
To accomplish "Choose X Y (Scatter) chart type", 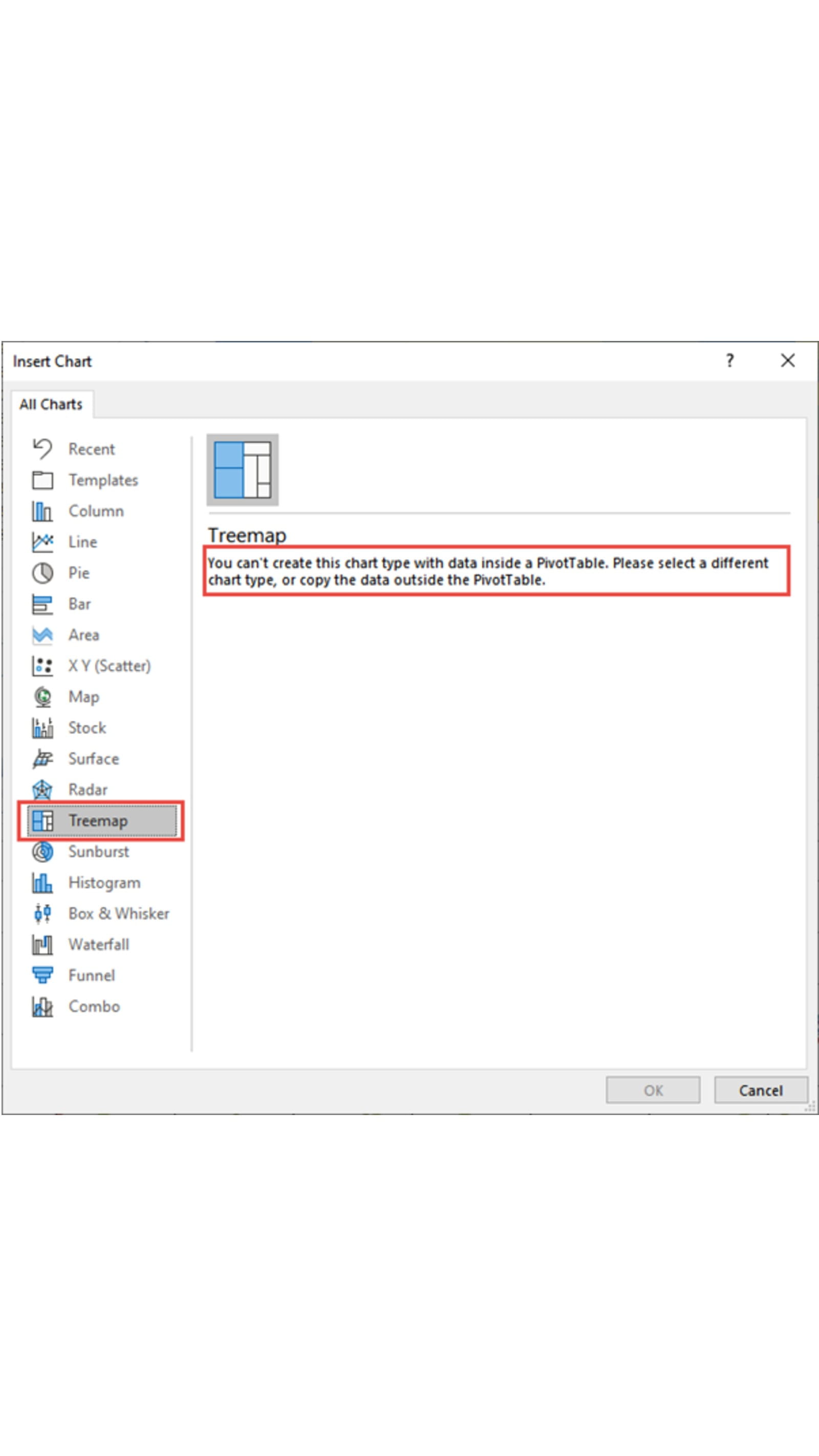I will pos(109,666).
